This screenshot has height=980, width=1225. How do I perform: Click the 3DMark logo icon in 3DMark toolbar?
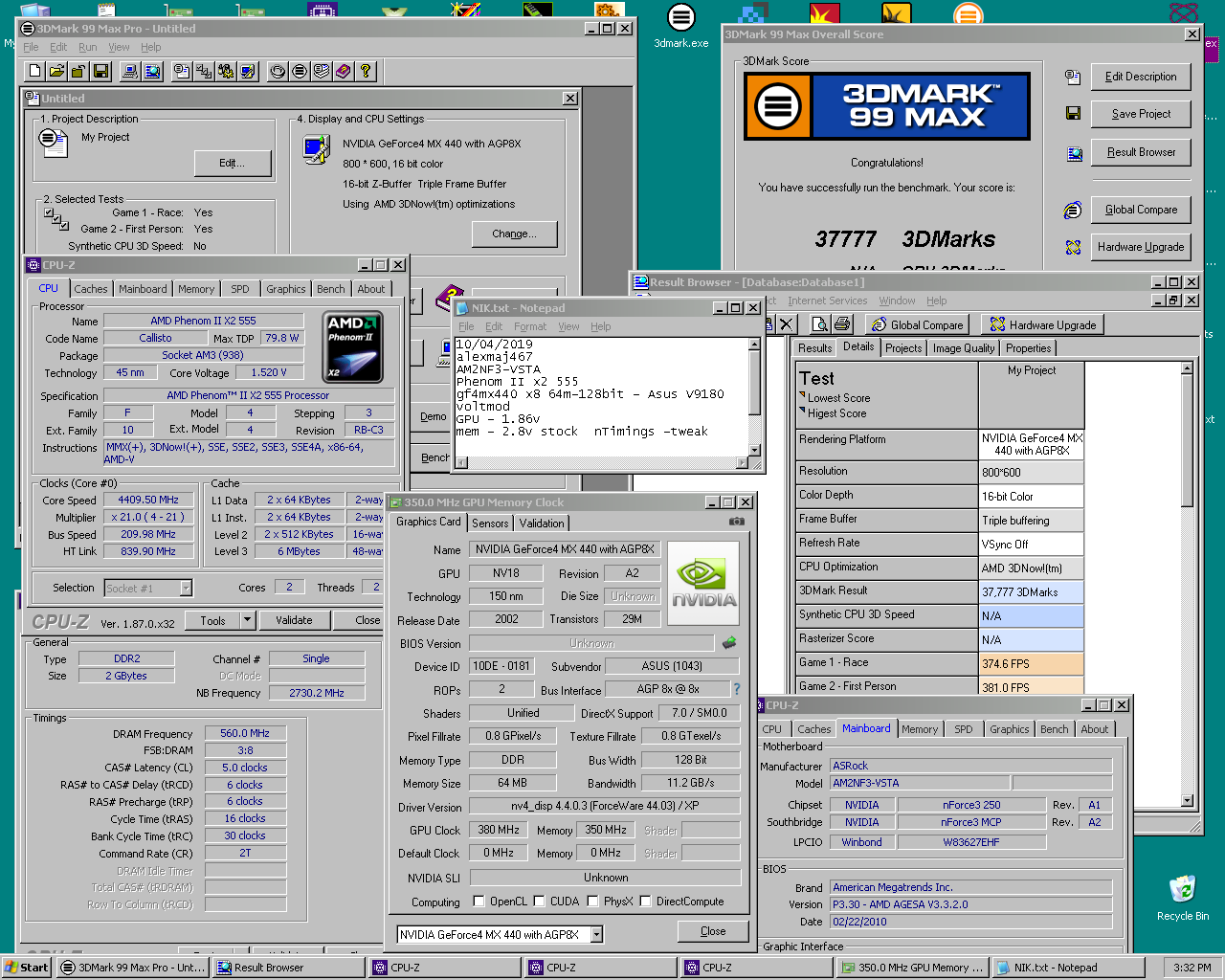click(300, 71)
